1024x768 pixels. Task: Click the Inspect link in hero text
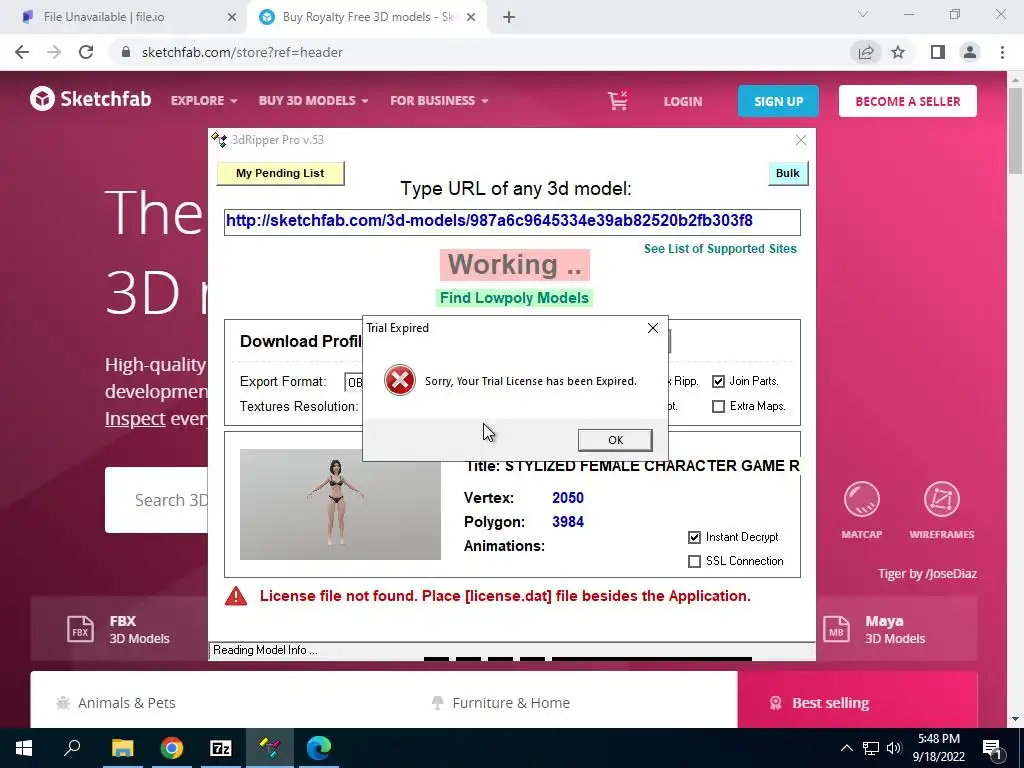pyautogui.click(x=135, y=419)
